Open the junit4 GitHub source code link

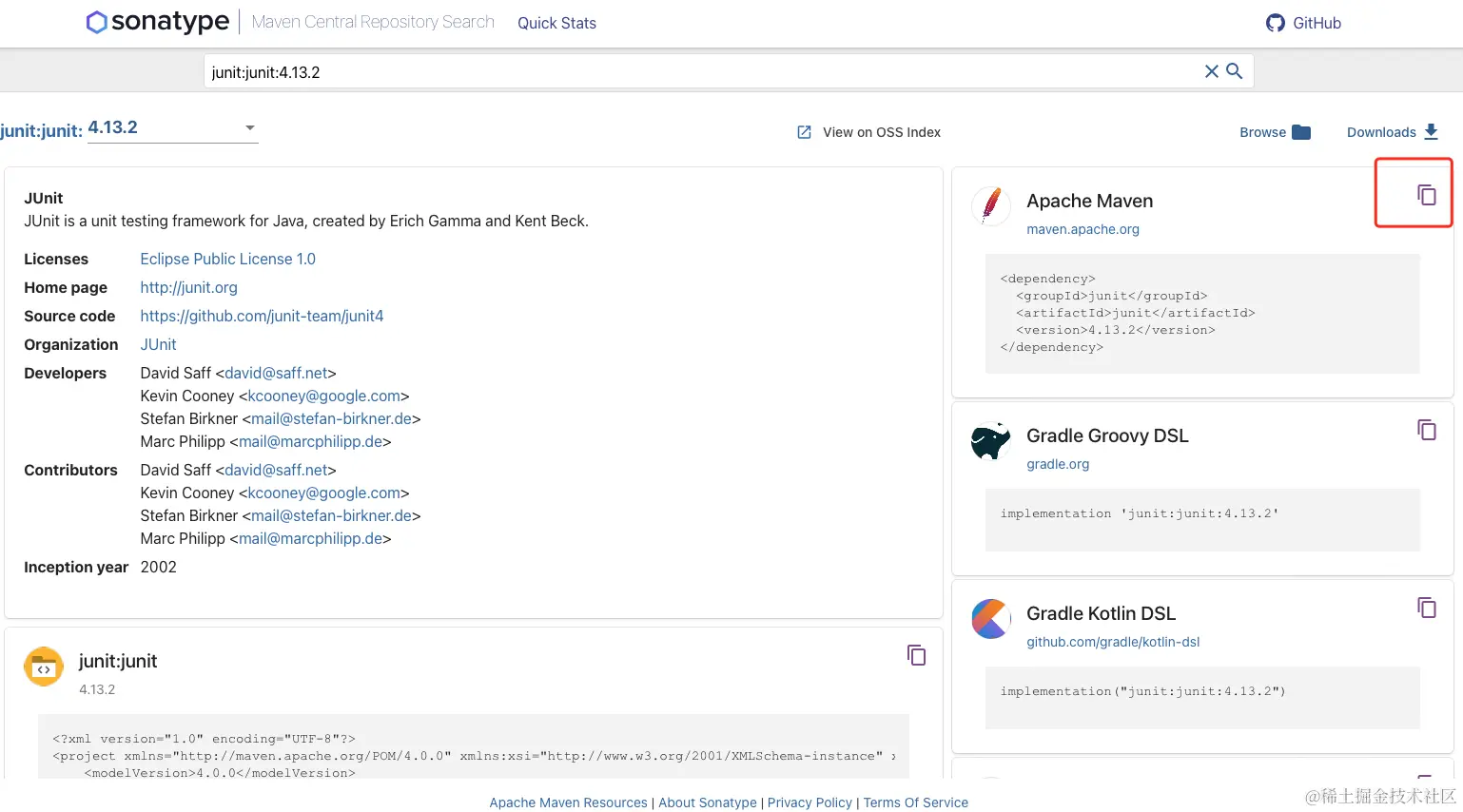pyautogui.click(x=262, y=316)
